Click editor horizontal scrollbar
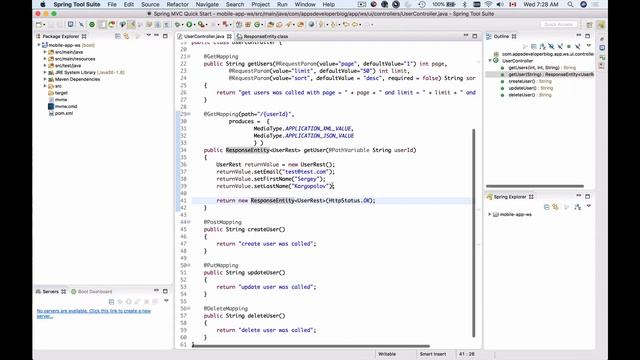This screenshot has height=360, width=640. click(311, 346)
